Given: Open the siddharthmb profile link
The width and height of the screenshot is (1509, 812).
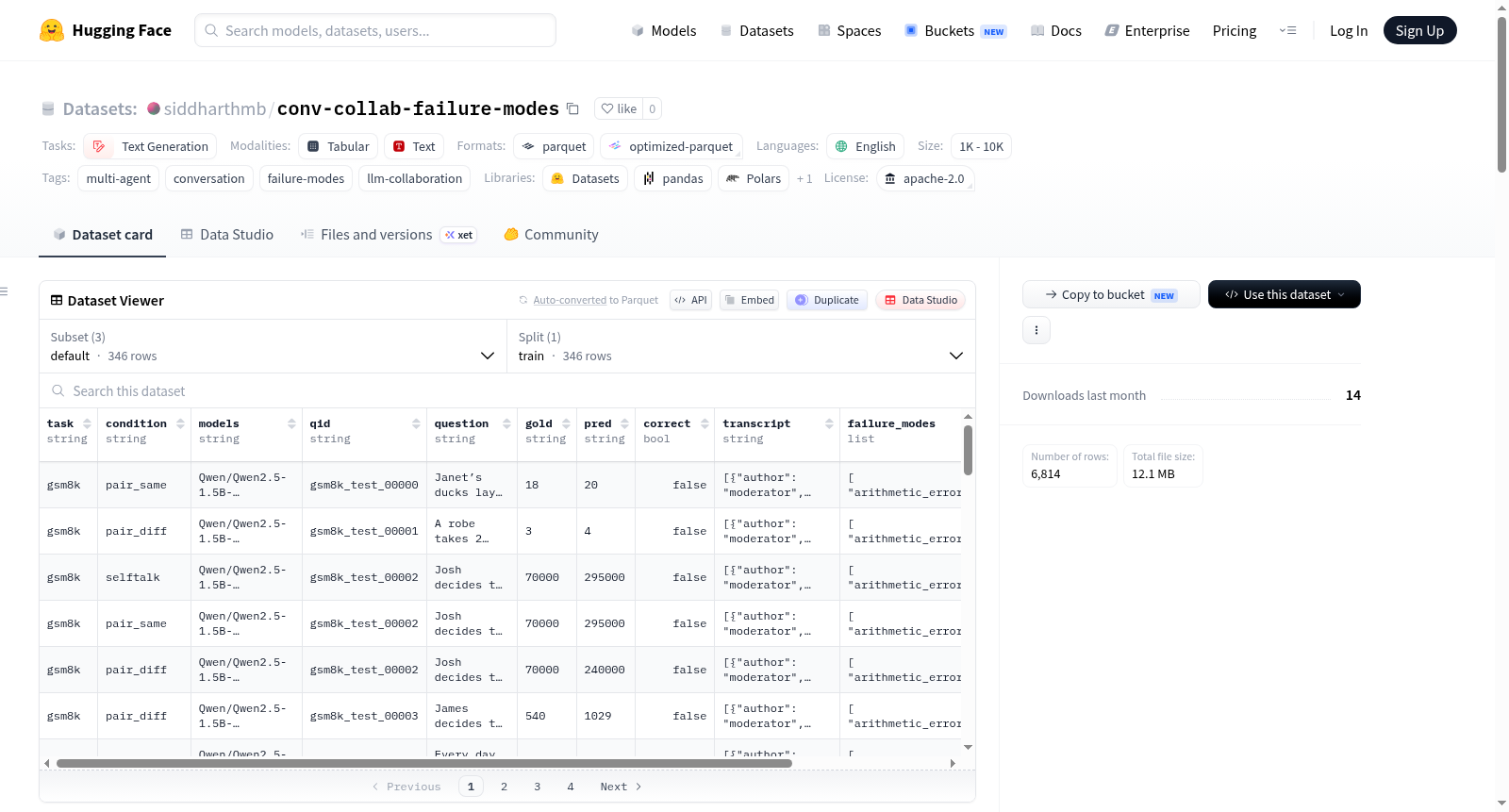Looking at the screenshot, I should coord(215,108).
